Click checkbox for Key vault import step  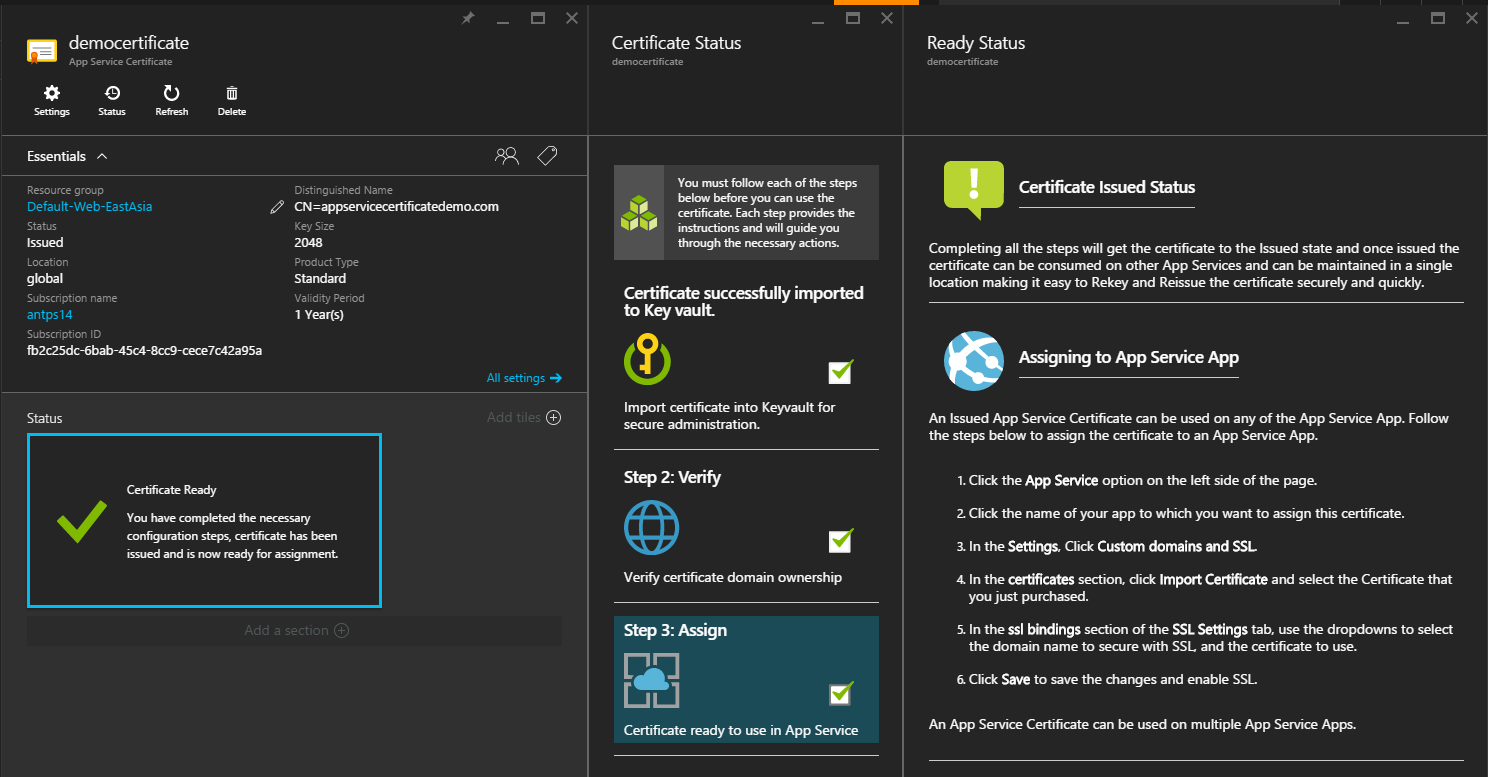840,372
